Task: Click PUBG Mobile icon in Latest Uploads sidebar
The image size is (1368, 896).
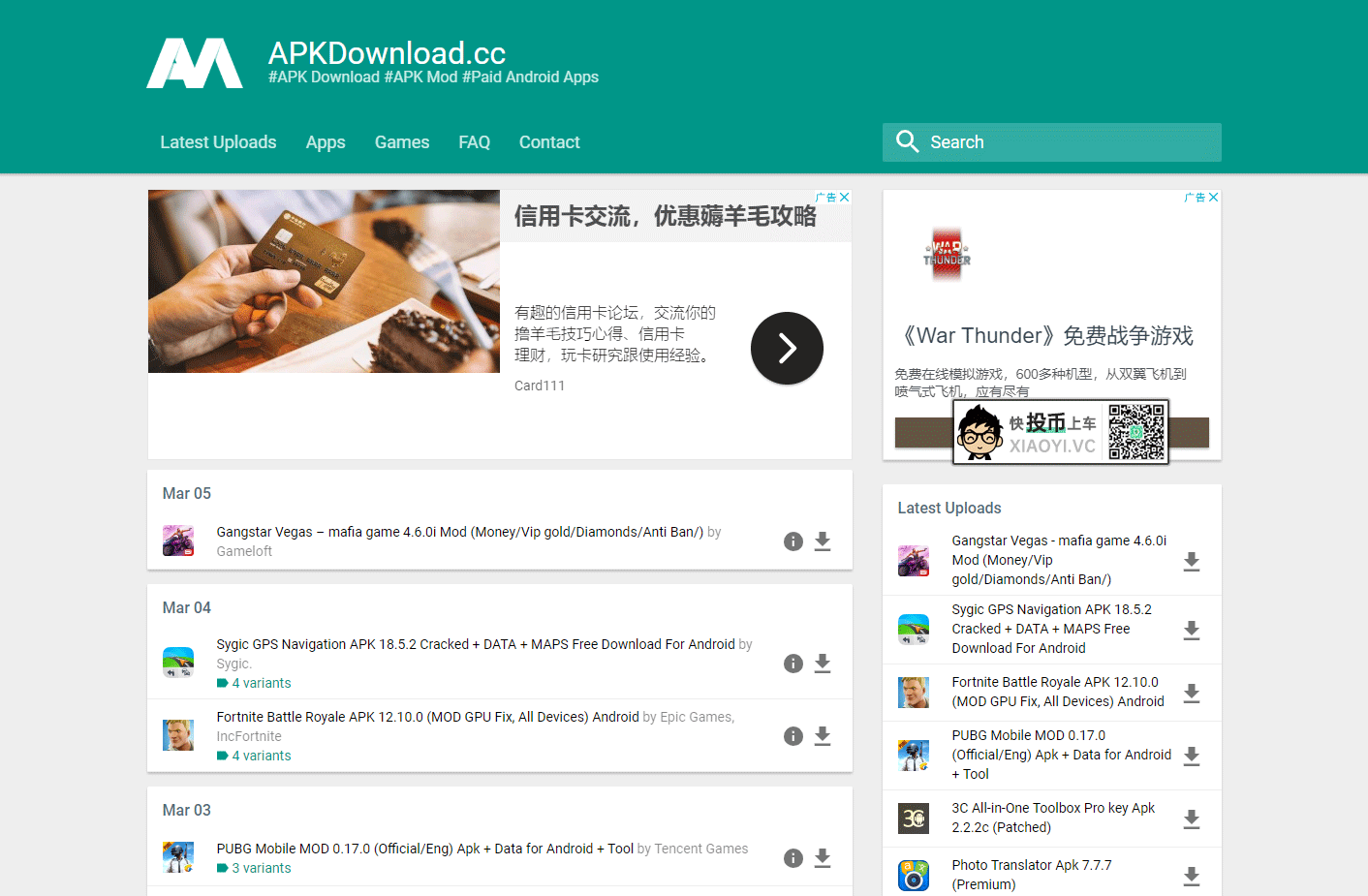Action: coord(914,755)
